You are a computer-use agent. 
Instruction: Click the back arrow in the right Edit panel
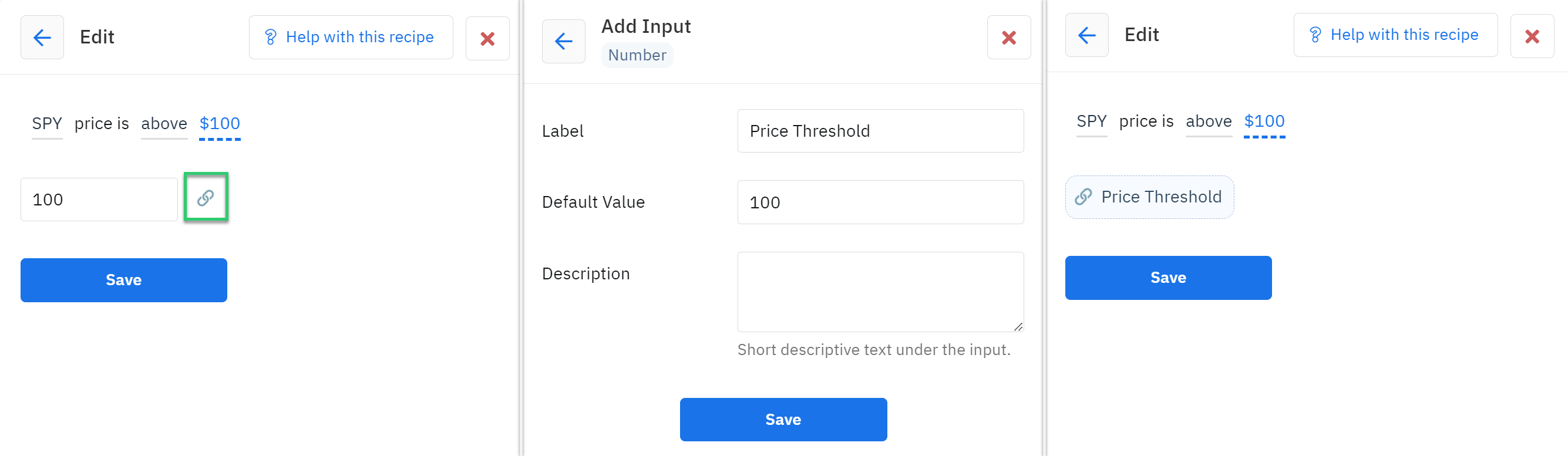pyautogui.click(x=1086, y=35)
